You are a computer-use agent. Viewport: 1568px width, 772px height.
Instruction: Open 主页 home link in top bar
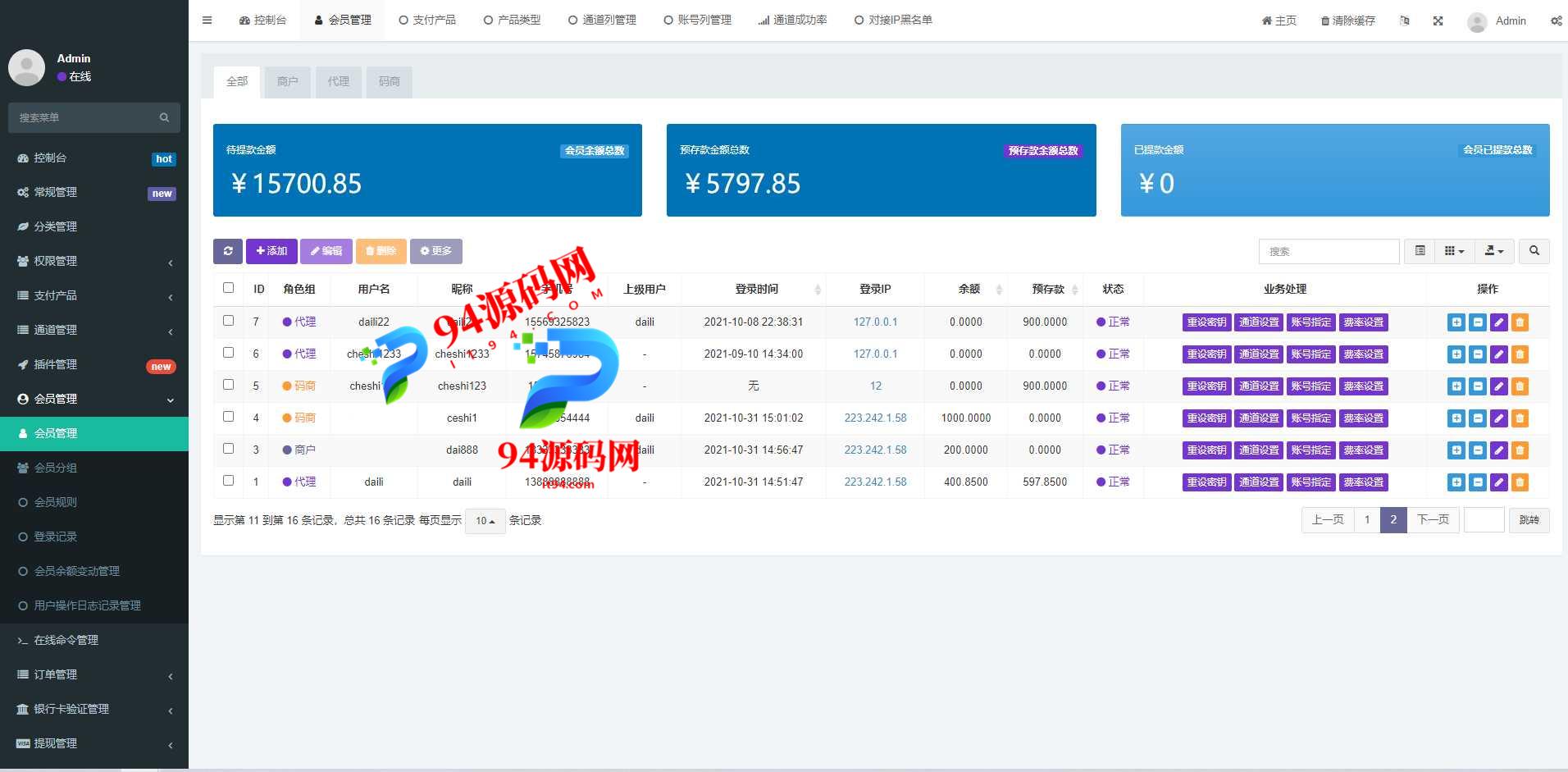click(x=1279, y=21)
